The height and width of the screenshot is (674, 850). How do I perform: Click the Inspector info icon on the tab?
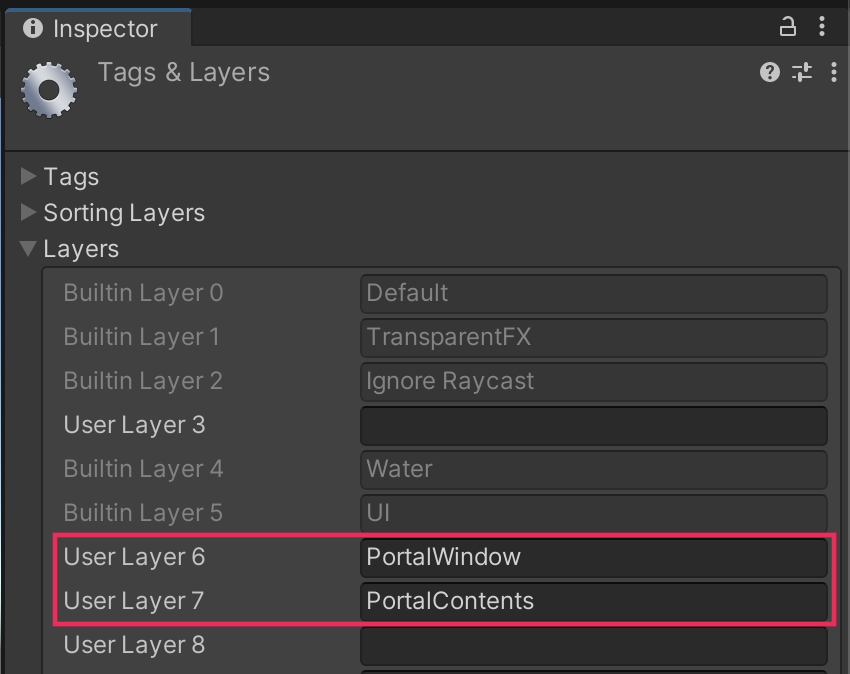(x=33, y=28)
